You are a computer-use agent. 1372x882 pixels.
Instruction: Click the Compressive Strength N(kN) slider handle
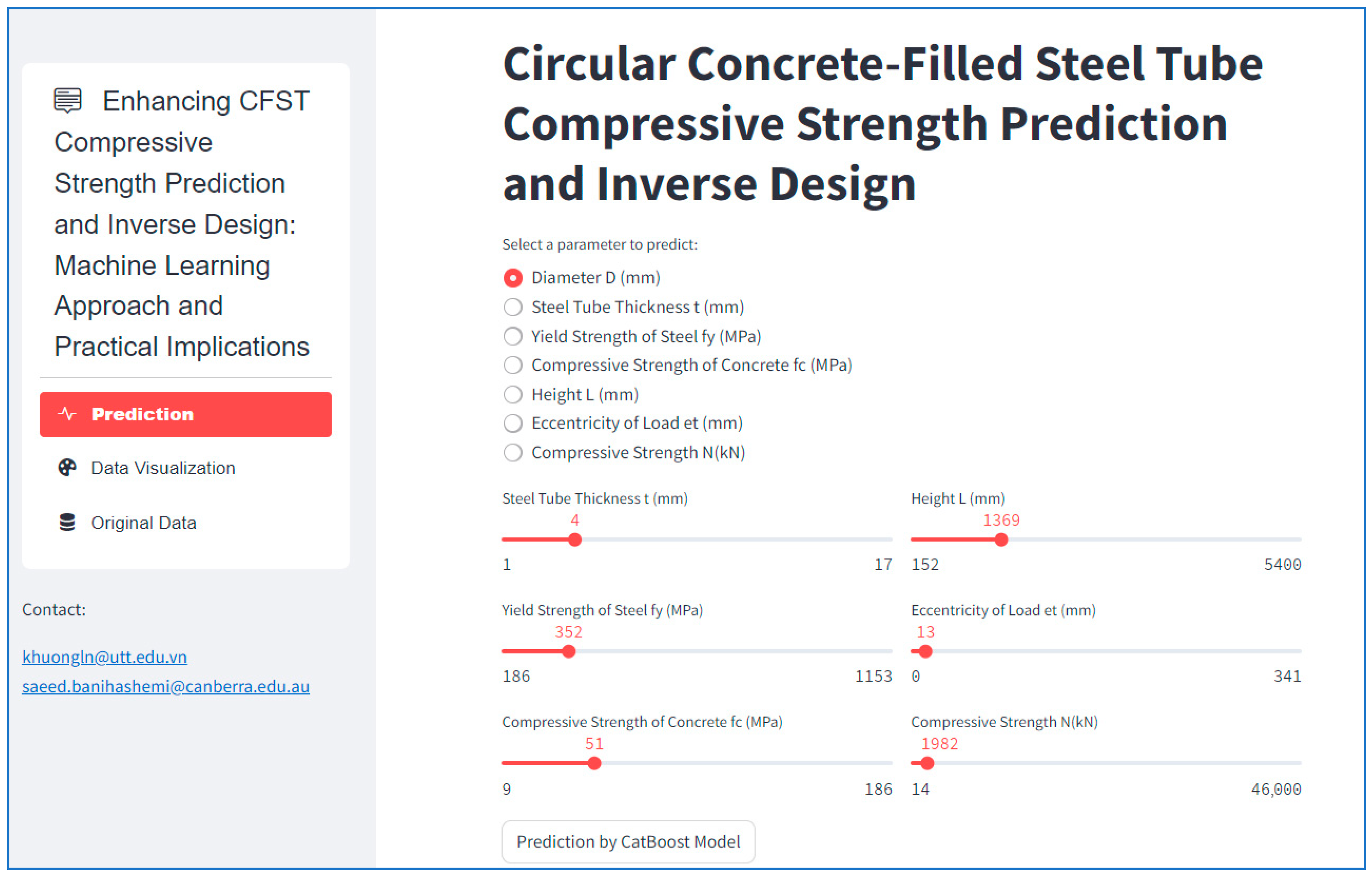[928, 763]
